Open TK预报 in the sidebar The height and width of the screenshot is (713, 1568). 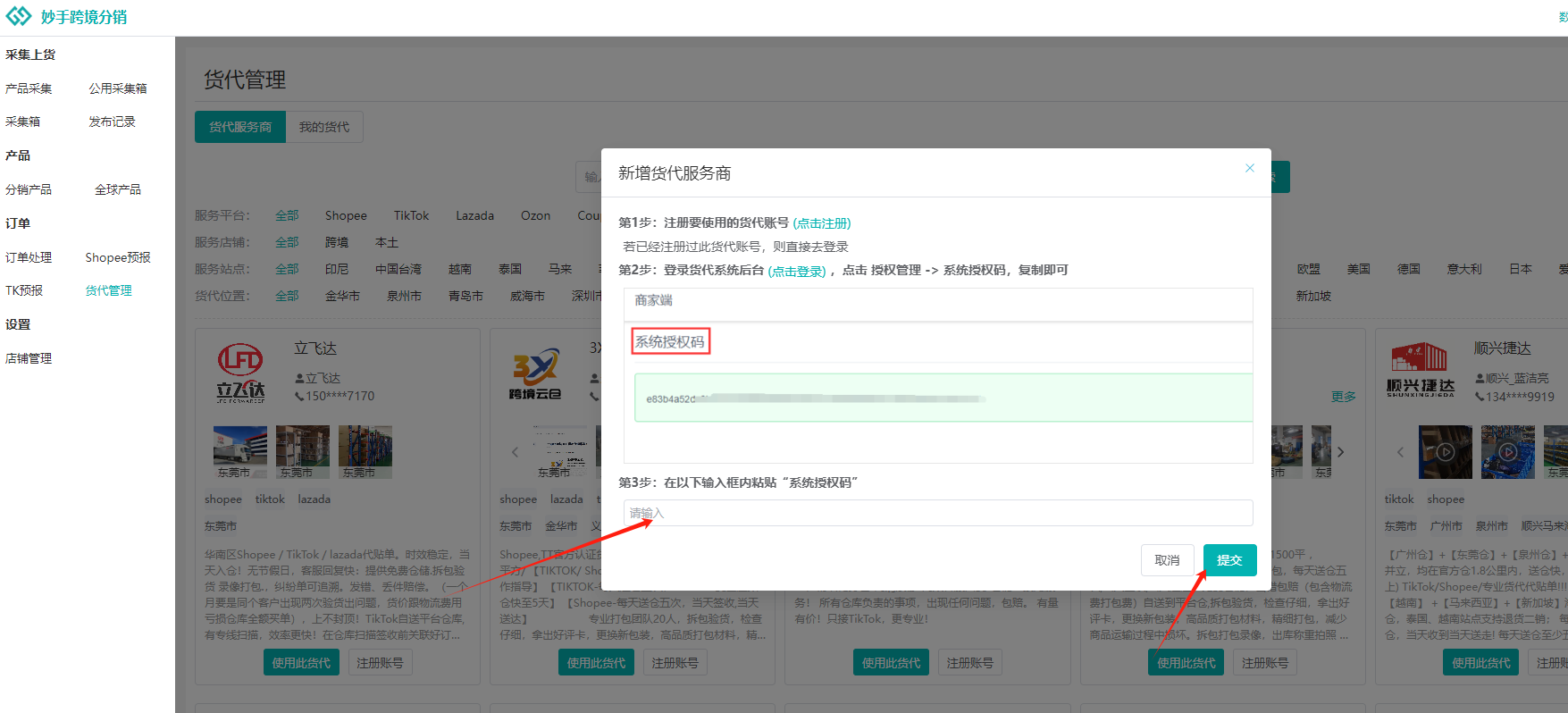click(24, 290)
